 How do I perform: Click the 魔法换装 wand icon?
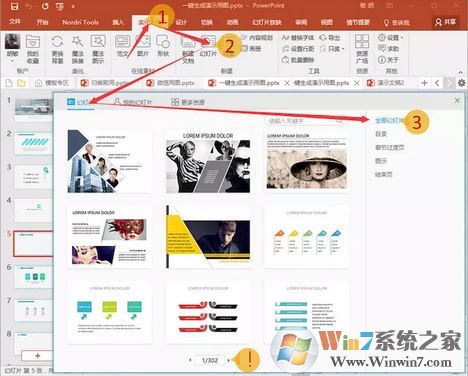pyautogui.click(x=78, y=49)
